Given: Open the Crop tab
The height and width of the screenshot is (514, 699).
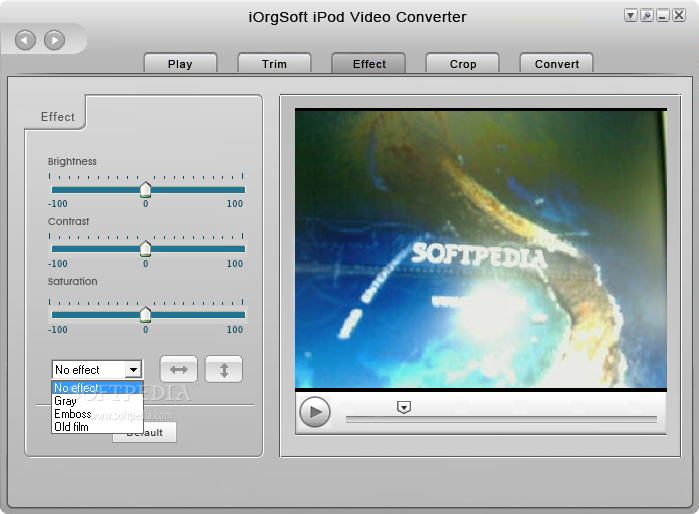Looking at the screenshot, I should pos(463,63).
